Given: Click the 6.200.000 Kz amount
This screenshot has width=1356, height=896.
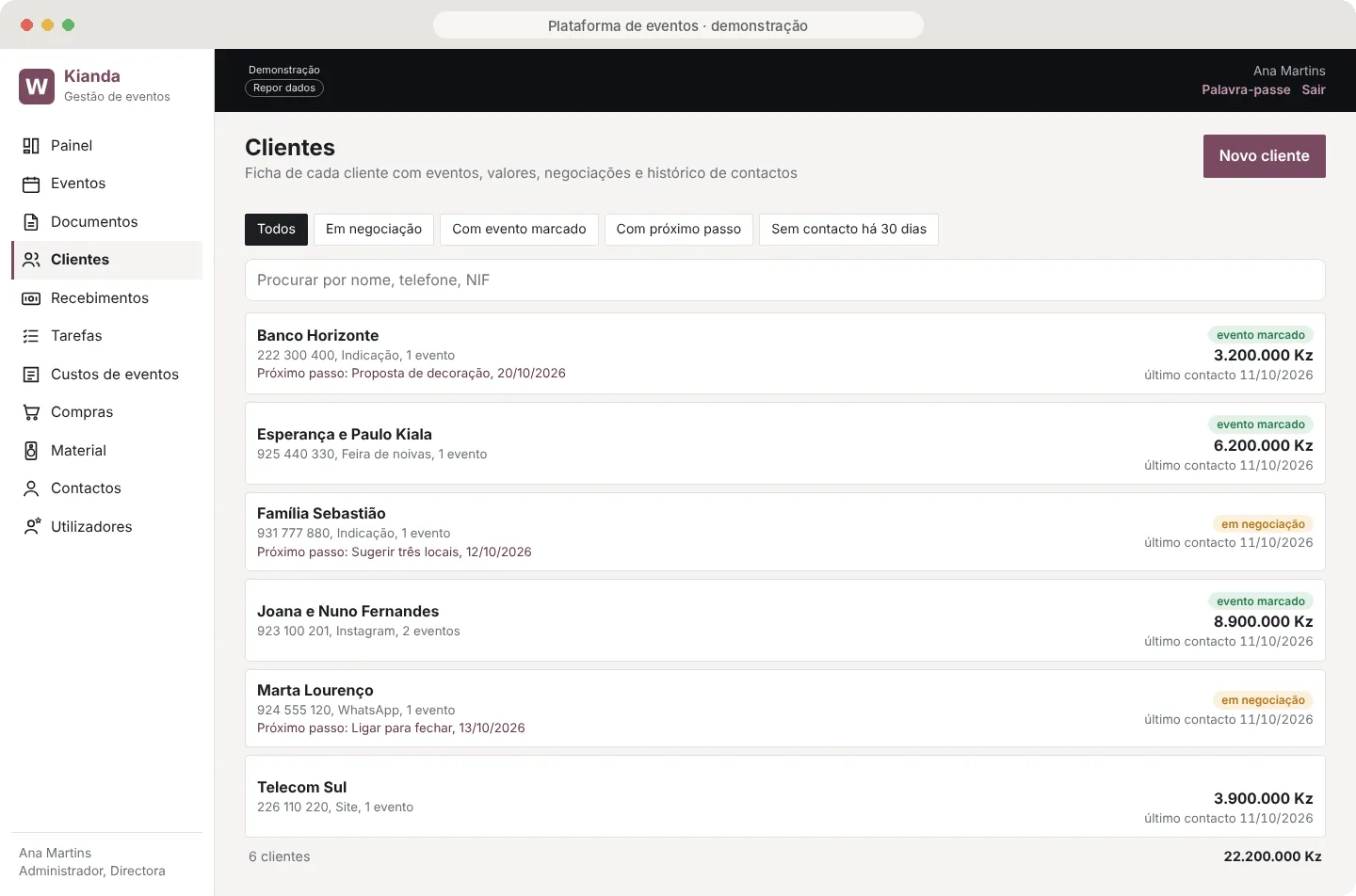Looking at the screenshot, I should click(x=1264, y=446).
